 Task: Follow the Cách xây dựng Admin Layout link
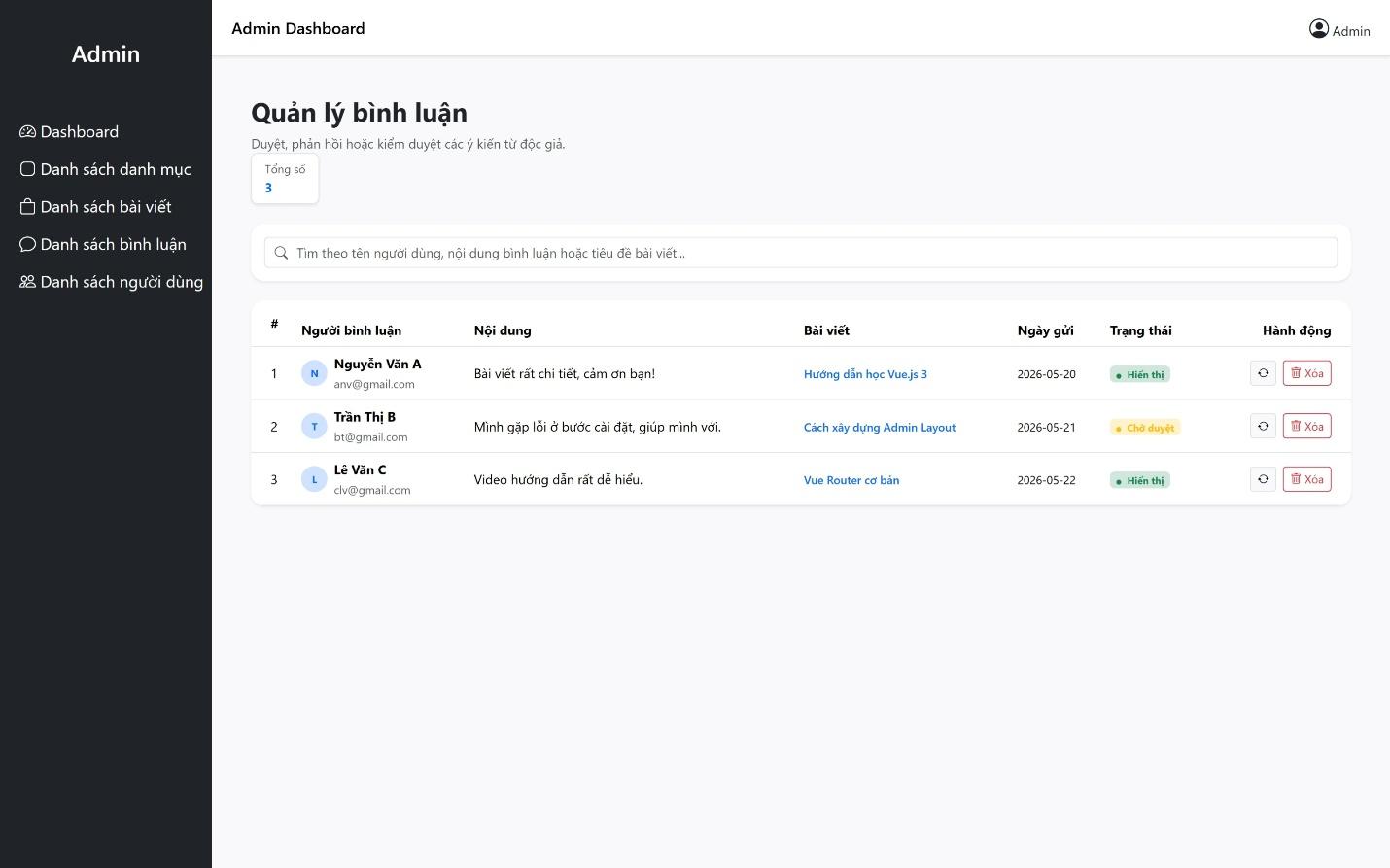click(880, 428)
